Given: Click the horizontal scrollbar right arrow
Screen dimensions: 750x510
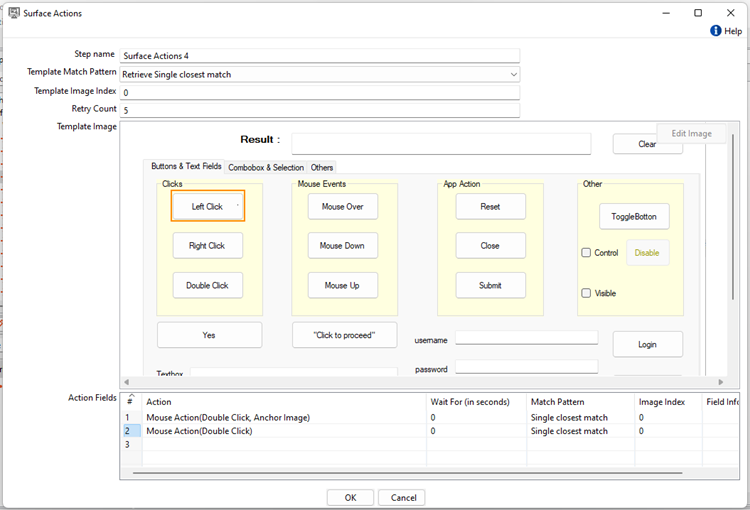Looking at the screenshot, I should click(721, 382).
